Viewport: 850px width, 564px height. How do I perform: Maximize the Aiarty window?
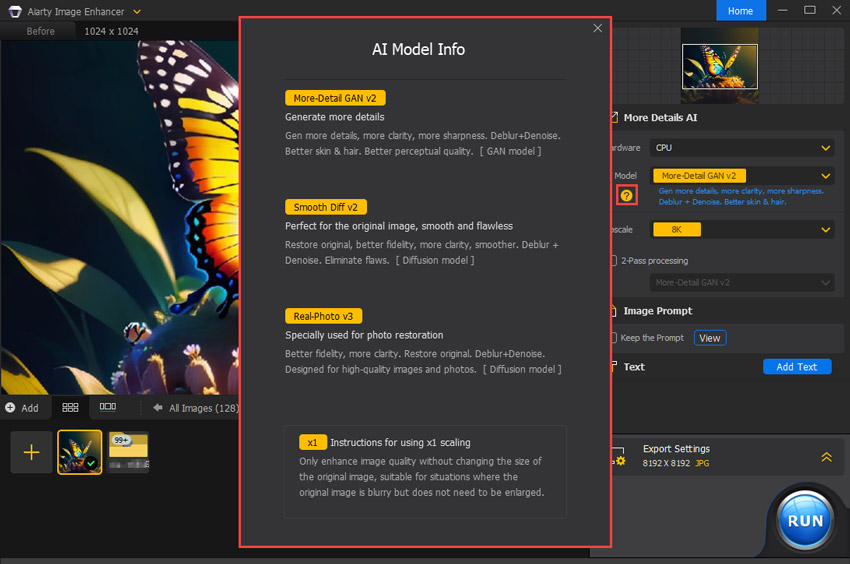click(x=809, y=10)
